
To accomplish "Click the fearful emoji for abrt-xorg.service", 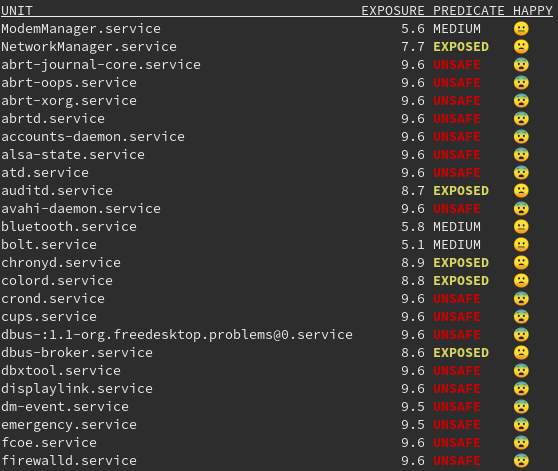I will coord(521,101).
